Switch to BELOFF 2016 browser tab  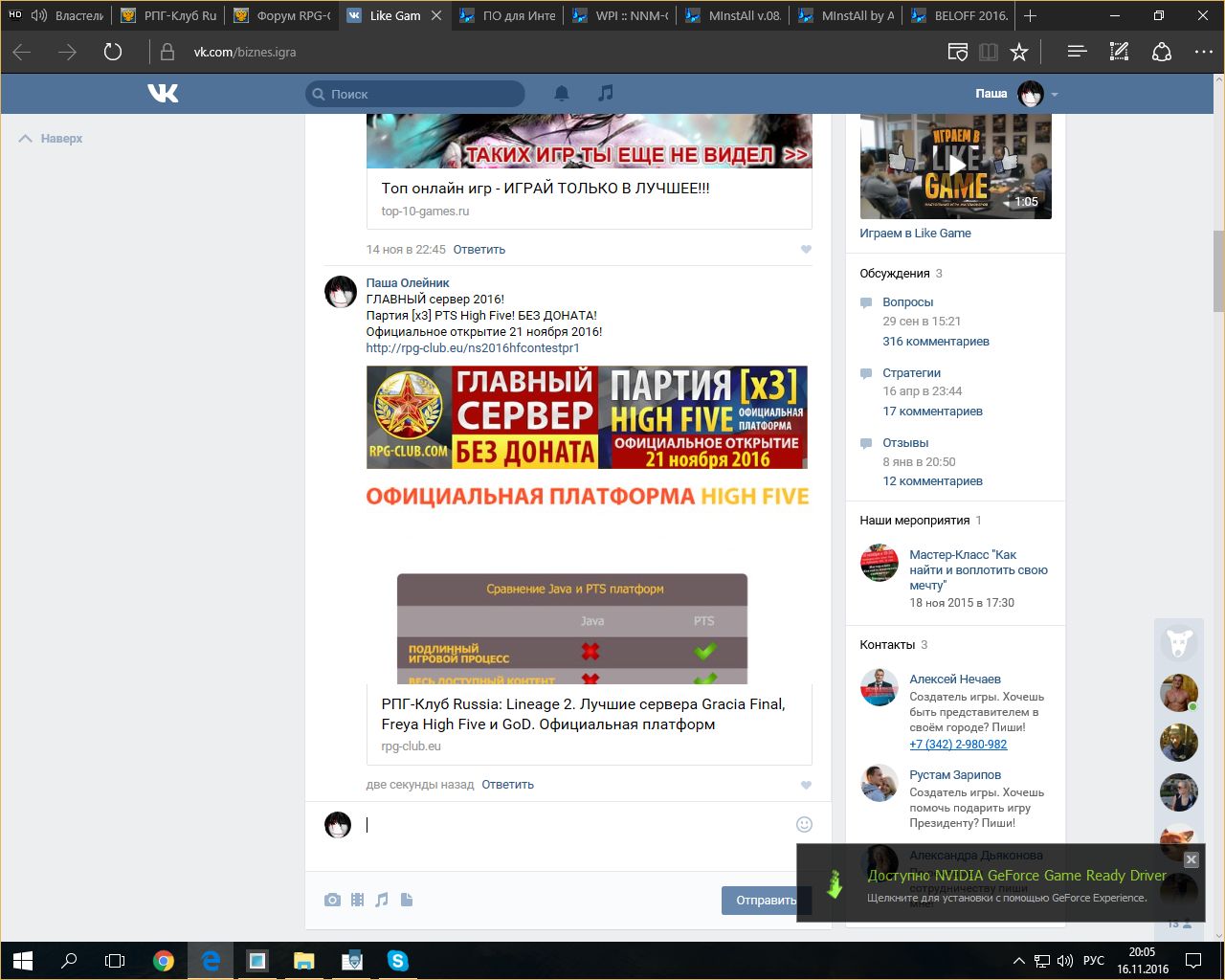pos(960,15)
